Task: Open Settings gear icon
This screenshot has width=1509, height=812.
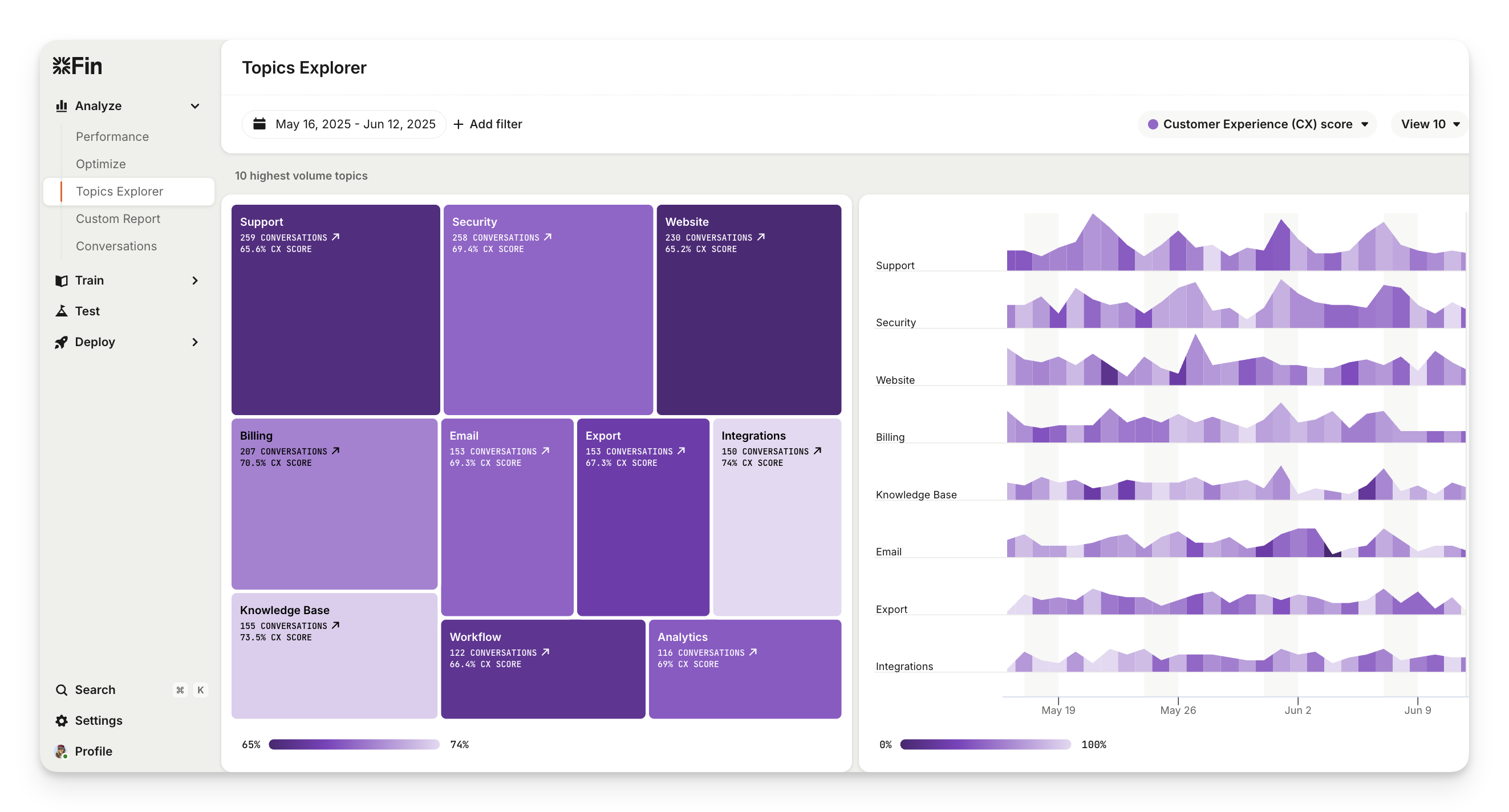Action: pos(62,721)
